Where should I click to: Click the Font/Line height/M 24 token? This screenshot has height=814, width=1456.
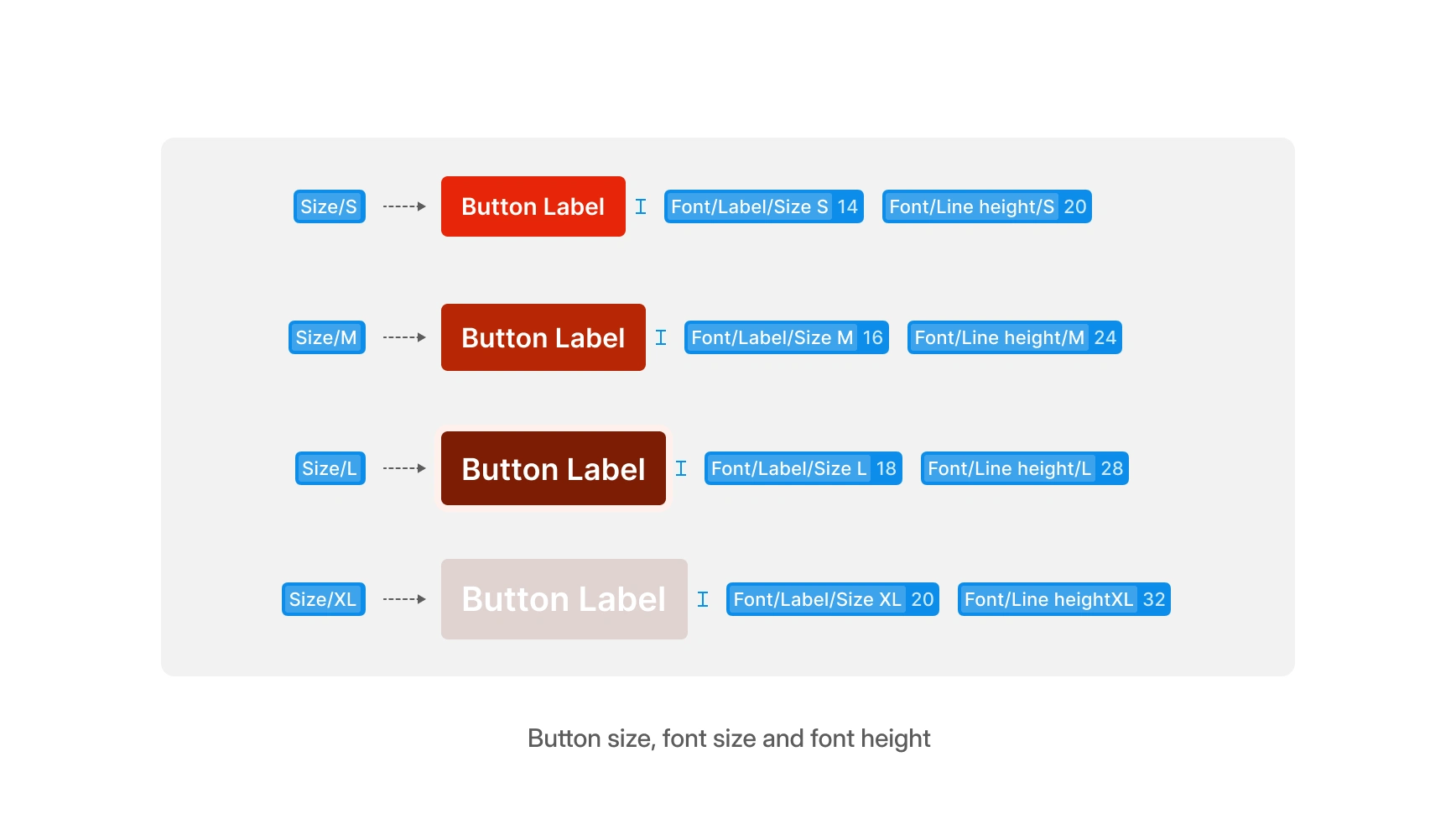[1014, 337]
